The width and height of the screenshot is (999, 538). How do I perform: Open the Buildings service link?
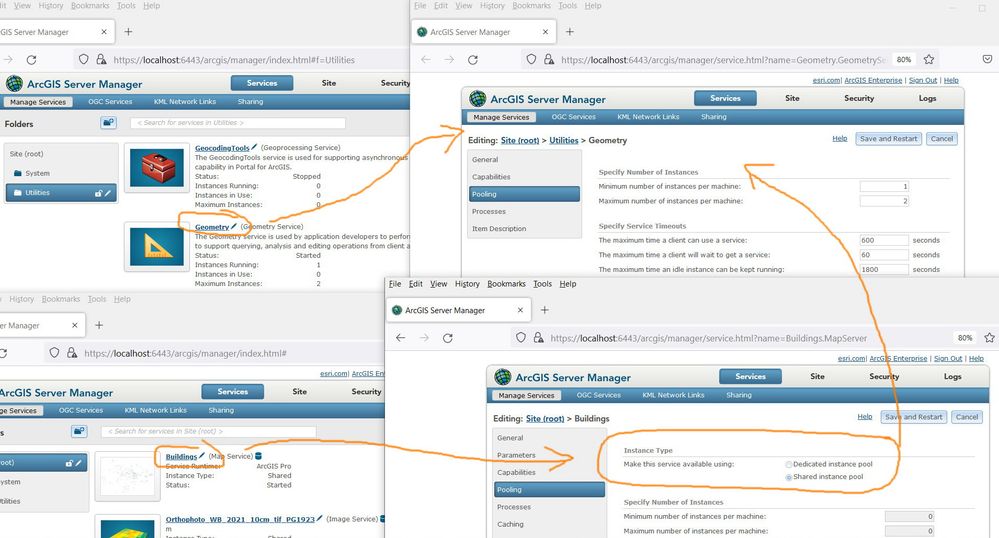pyautogui.click(x=181, y=456)
